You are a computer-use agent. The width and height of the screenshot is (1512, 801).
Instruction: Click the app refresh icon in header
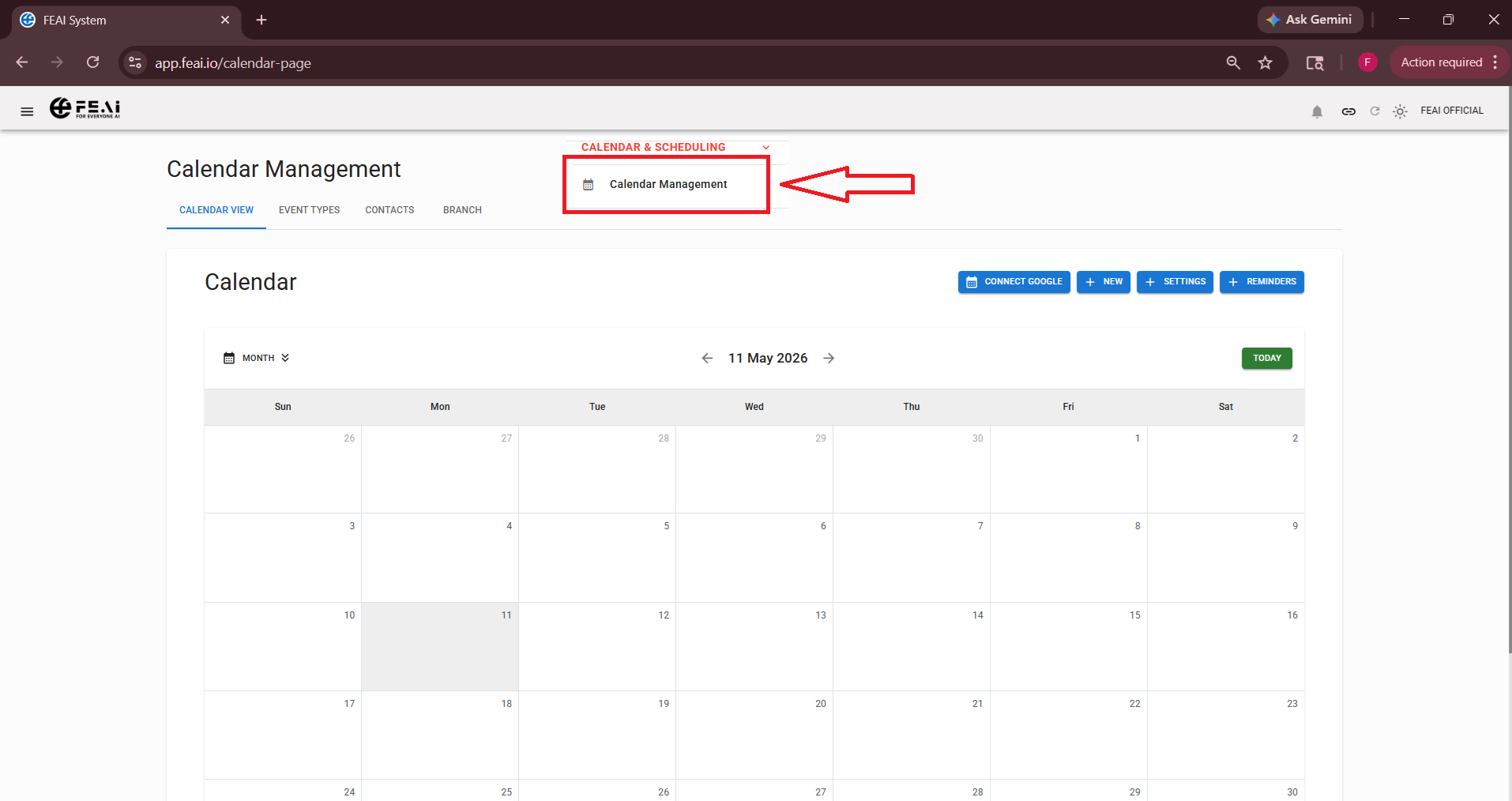[1375, 111]
